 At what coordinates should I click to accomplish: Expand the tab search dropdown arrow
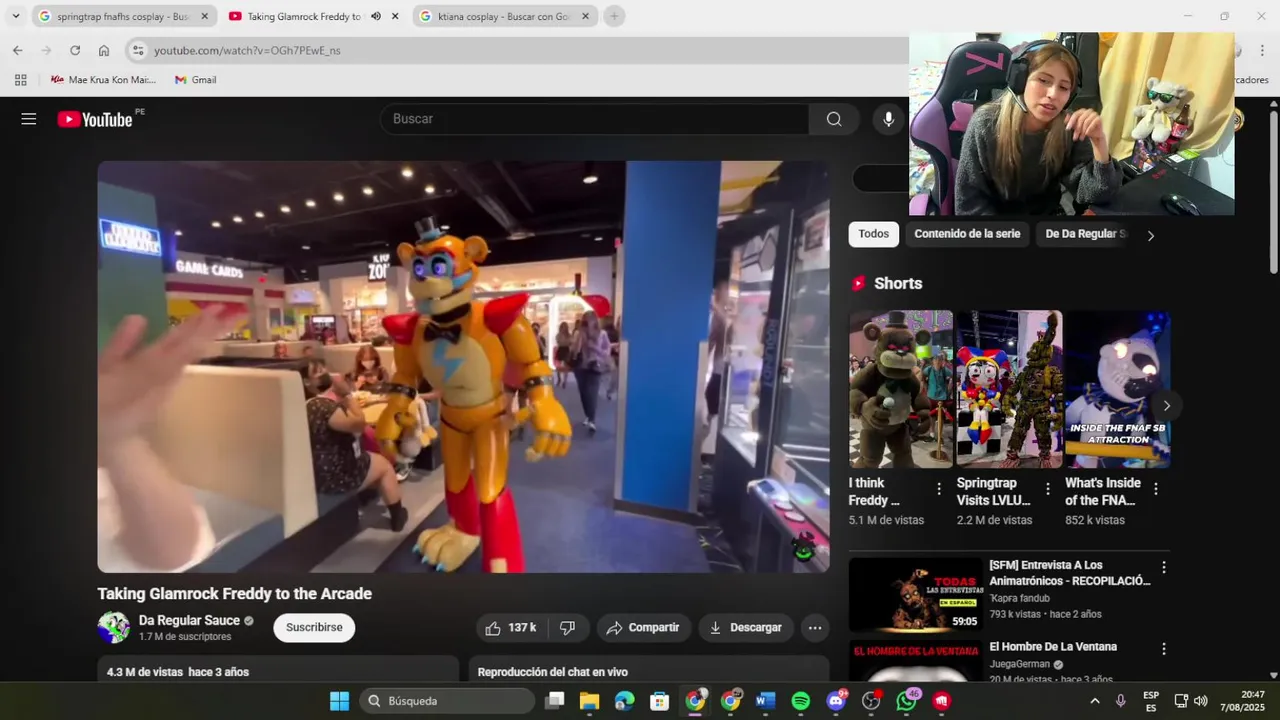15,16
